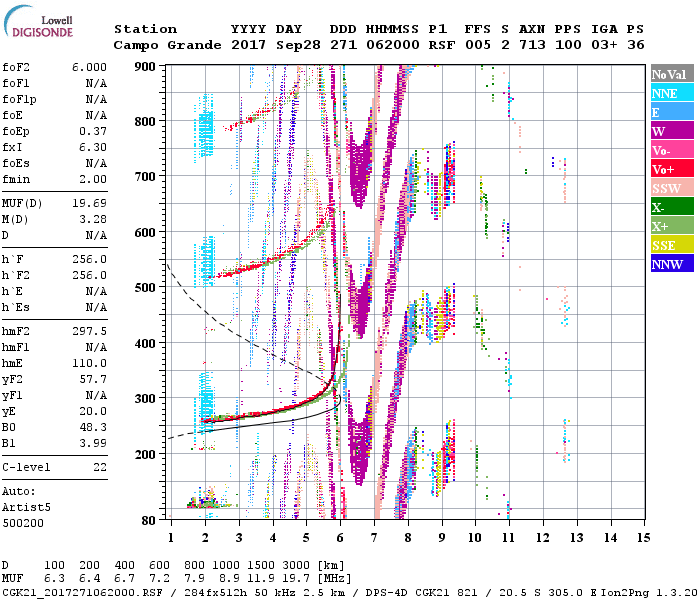Click the foF2 value 6.000
This screenshot has width=700, height=600.
click(x=88, y=66)
